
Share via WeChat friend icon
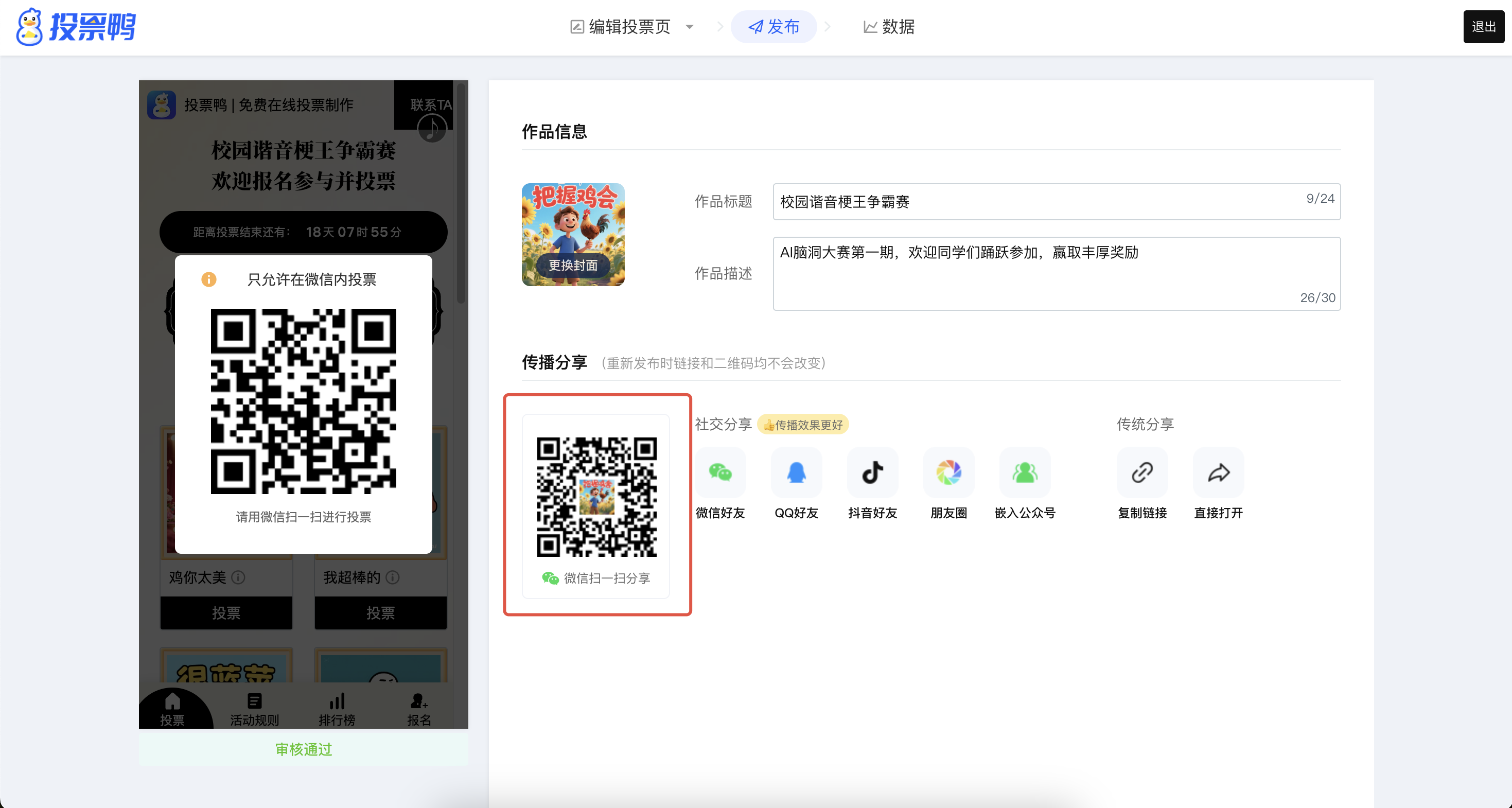coord(720,472)
